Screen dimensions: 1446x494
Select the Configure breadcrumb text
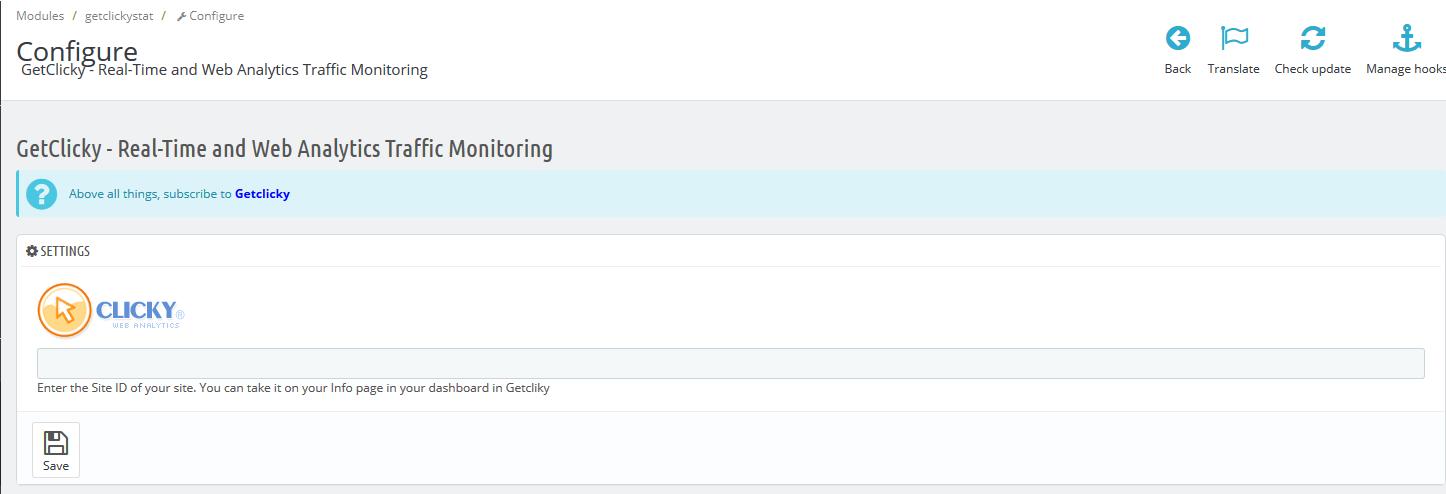pyautogui.click(x=217, y=16)
